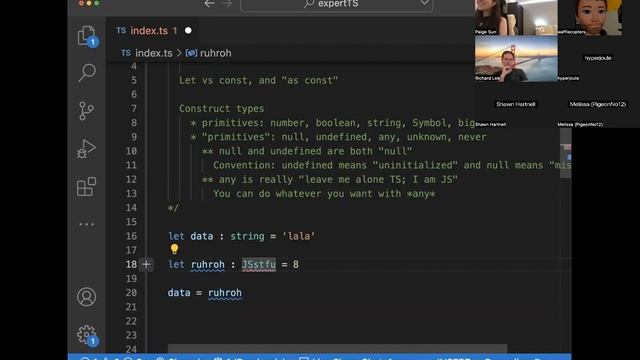Click line number 18 in gutter
The width and height of the screenshot is (640, 360).
point(131,264)
